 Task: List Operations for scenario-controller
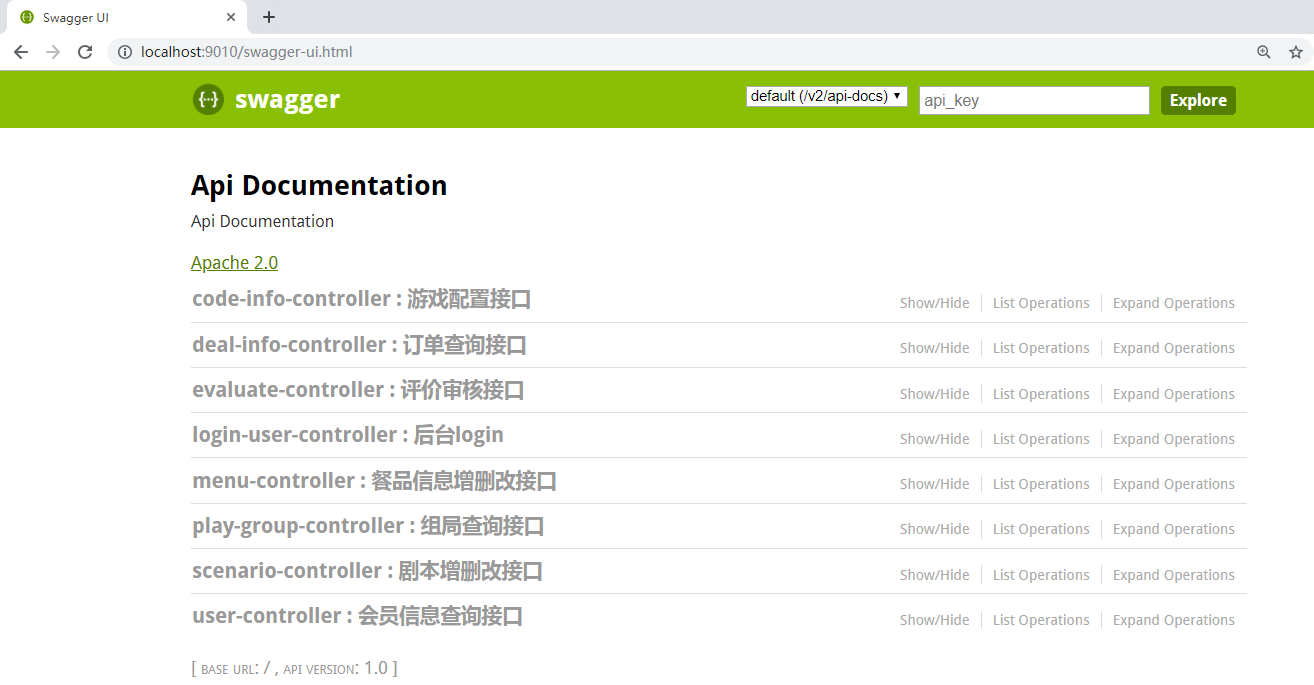click(1041, 575)
